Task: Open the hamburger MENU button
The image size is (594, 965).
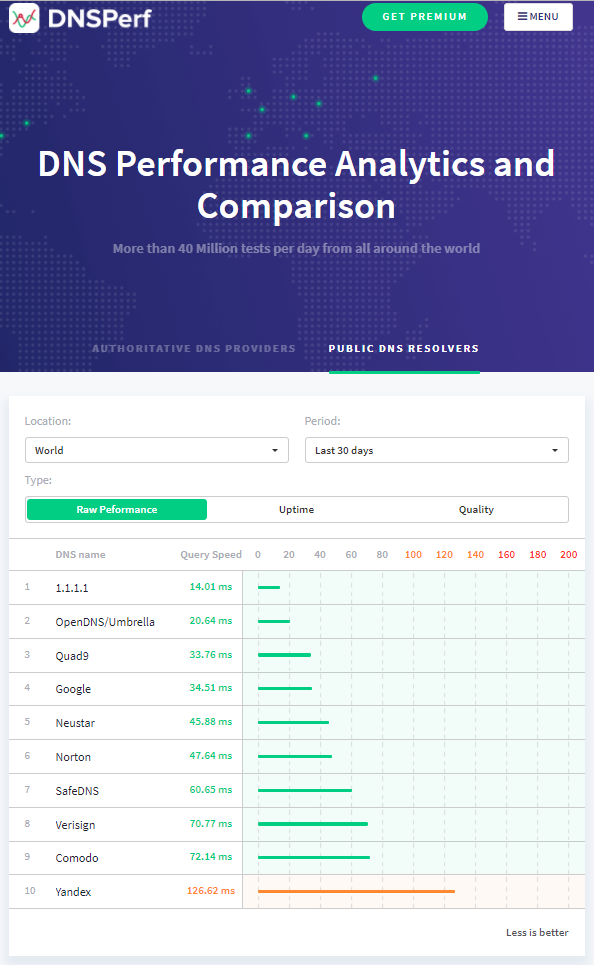Action: click(538, 17)
